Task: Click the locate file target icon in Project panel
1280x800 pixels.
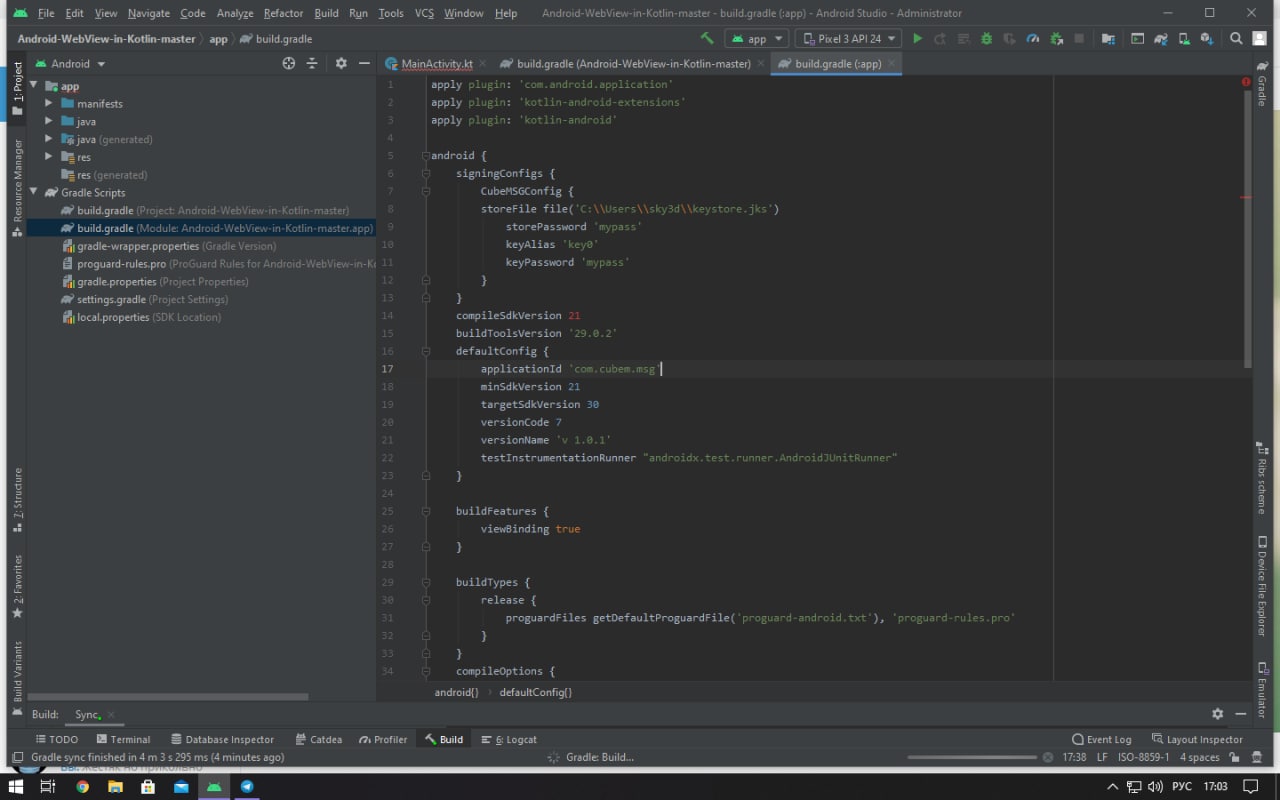Action: [x=289, y=63]
